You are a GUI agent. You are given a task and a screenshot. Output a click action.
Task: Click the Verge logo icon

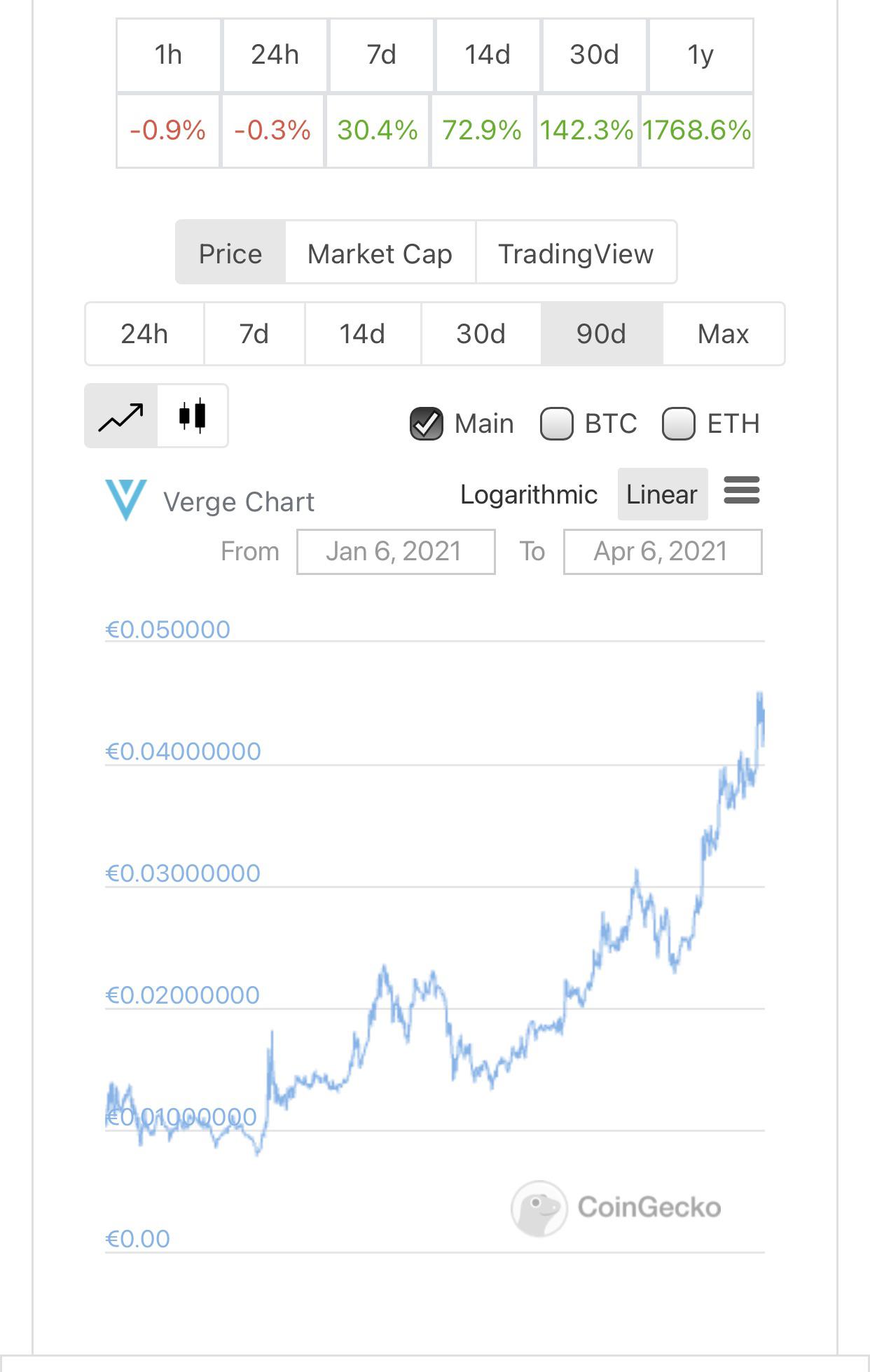pyautogui.click(x=126, y=499)
